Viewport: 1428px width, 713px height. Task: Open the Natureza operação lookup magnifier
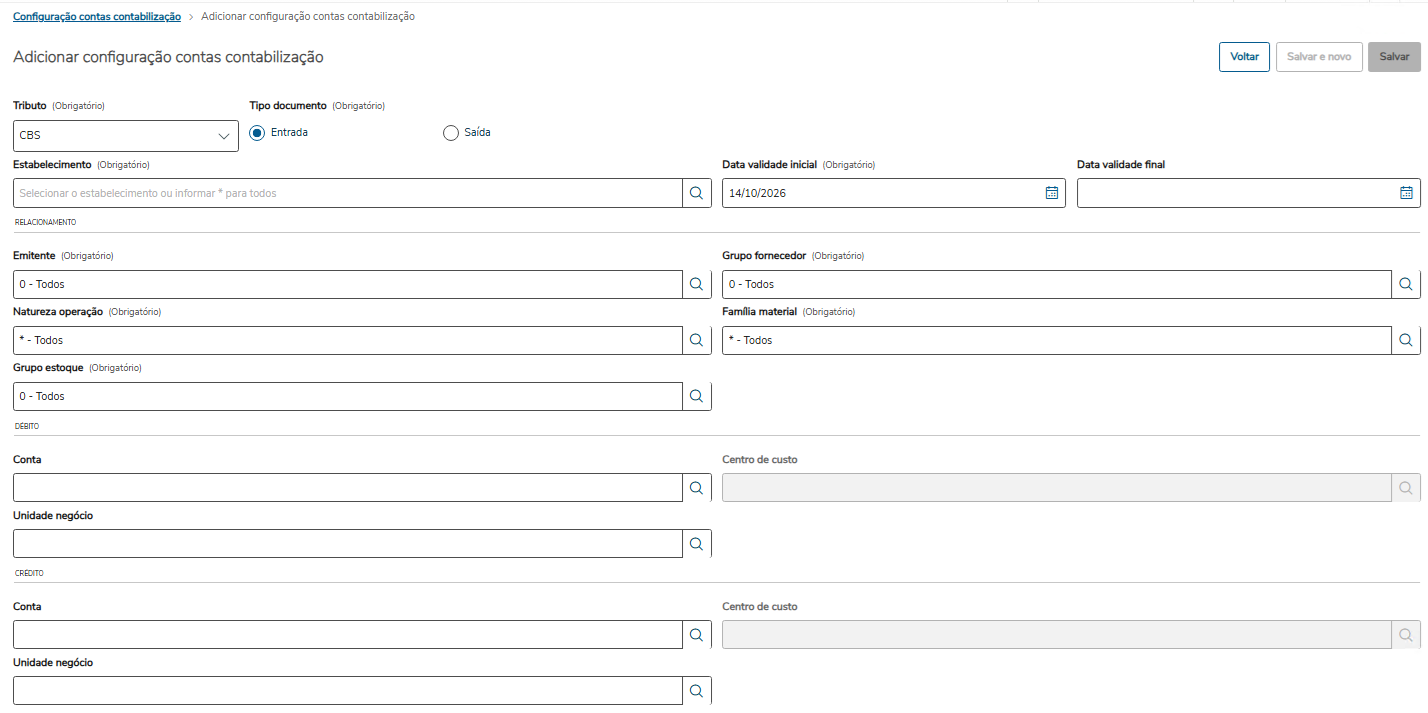tap(697, 340)
